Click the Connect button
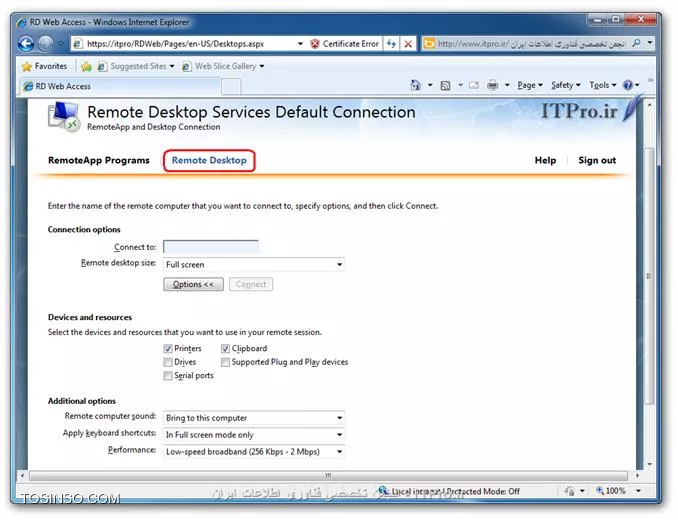This screenshot has width=678, height=520. coord(251,284)
